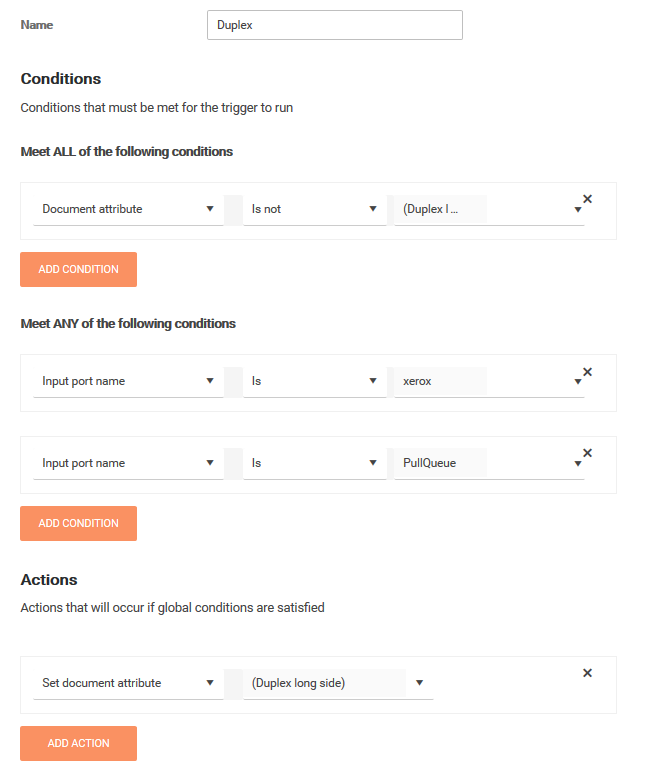This screenshot has width=652, height=771.
Task: Open Input port name dropdown for PullQueue
Action: click(128, 463)
